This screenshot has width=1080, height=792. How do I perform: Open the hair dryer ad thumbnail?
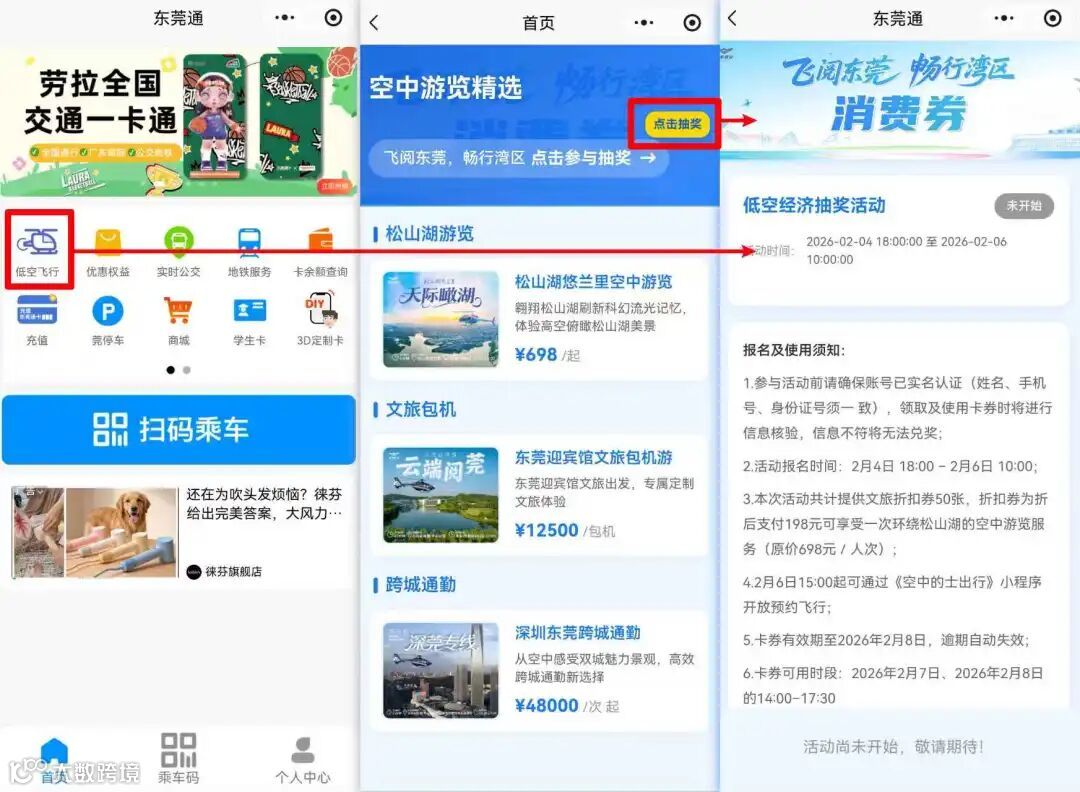click(x=94, y=532)
